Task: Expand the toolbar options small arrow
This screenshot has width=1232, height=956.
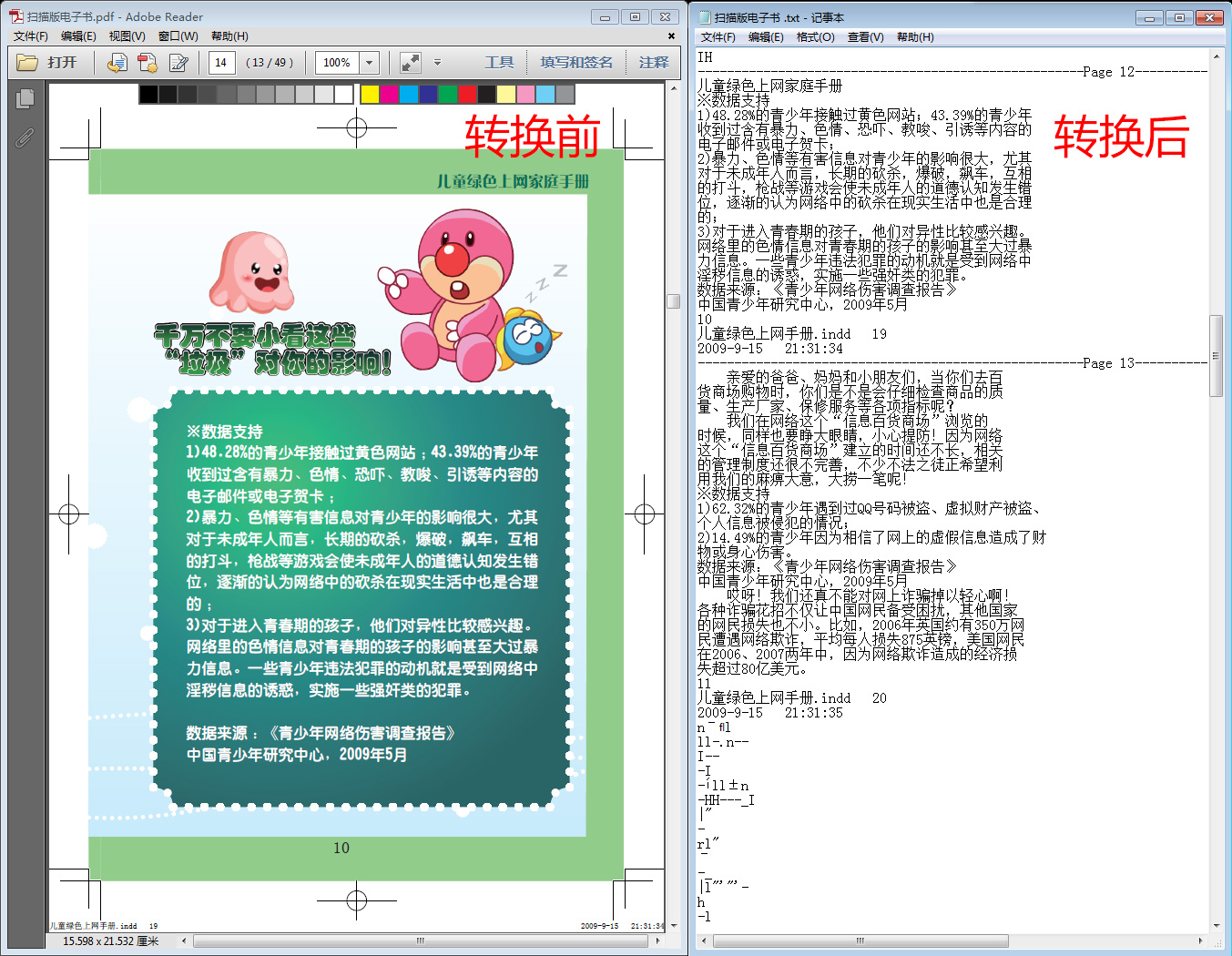Action: (437, 62)
